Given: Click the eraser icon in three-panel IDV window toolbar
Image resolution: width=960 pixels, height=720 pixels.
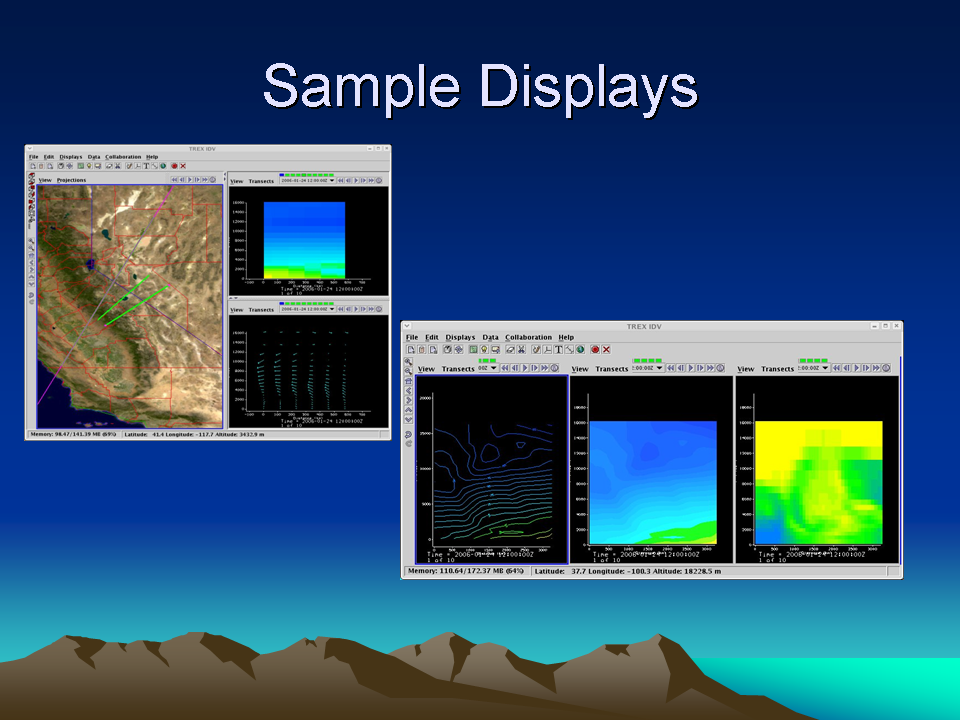Looking at the screenshot, I should coord(510,350).
